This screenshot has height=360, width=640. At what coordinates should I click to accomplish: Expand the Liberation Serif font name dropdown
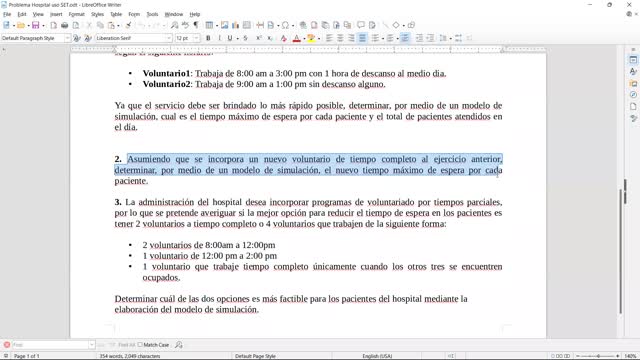[x=169, y=38]
